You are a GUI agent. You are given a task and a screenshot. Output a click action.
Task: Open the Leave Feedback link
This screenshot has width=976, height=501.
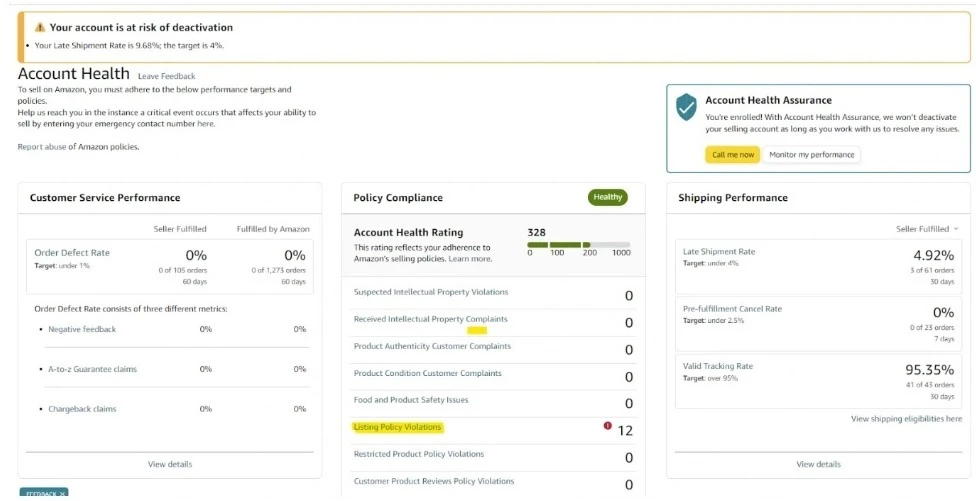(x=166, y=77)
